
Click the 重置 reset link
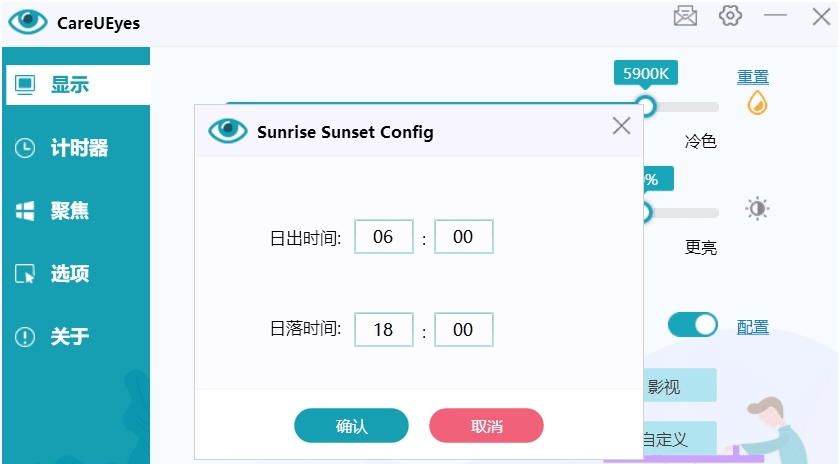coord(753,77)
